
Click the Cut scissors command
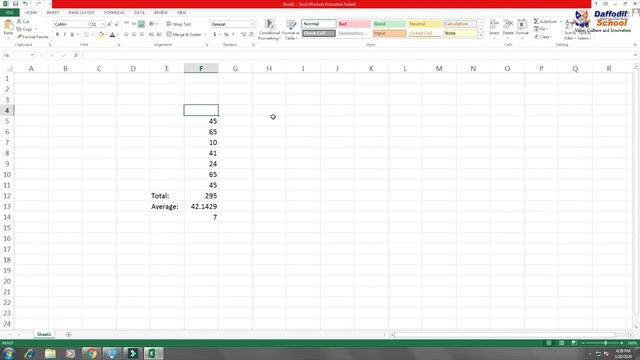pos(23,22)
